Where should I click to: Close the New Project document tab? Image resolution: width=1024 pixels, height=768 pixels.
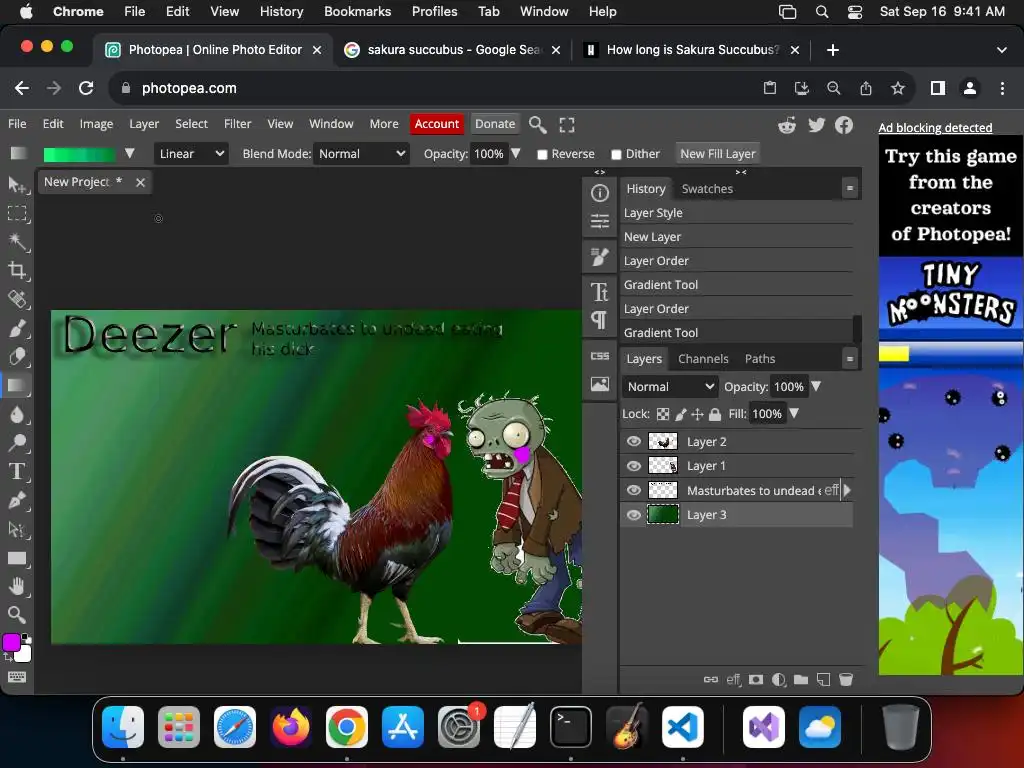[x=140, y=182]
